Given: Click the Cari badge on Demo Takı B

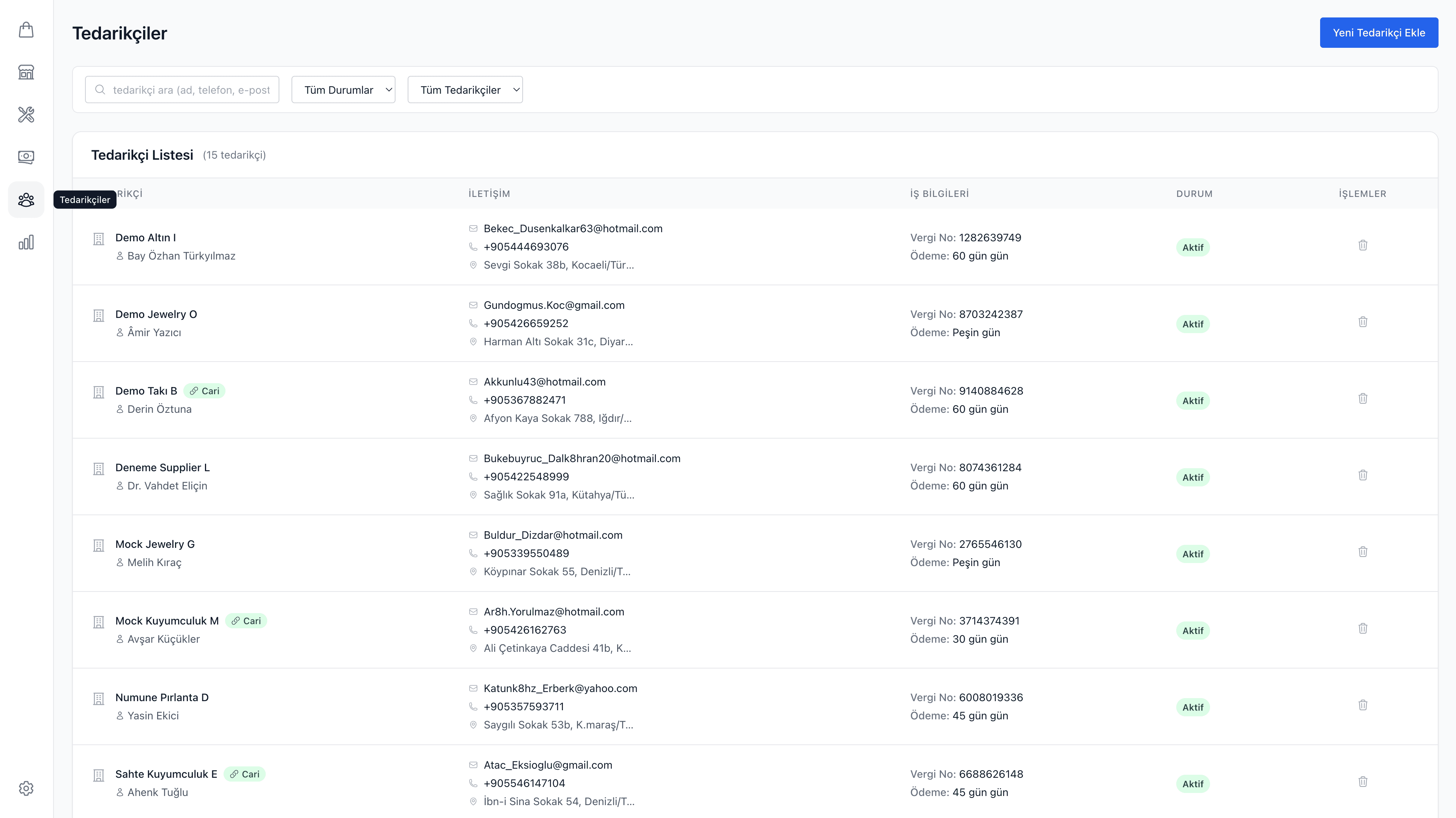Looking at the screenshot, I should [x=205, y=391].
